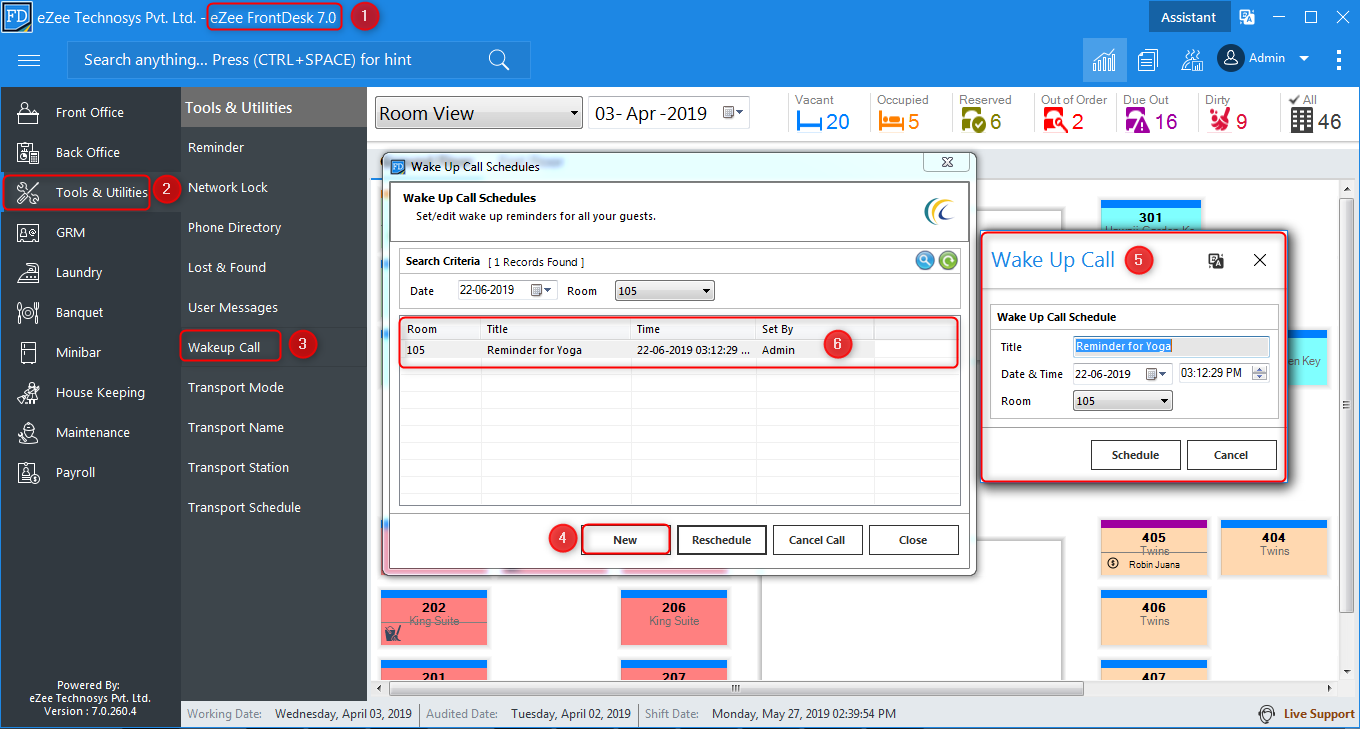Click the Front Office sidebar icon

click(28, 112)
